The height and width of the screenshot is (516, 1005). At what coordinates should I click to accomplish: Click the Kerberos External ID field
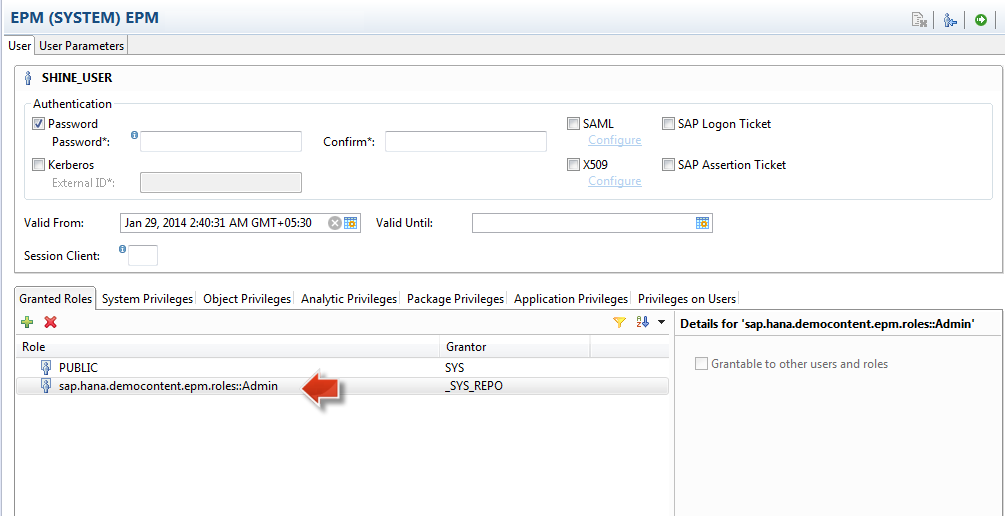[x=221, y=183]
